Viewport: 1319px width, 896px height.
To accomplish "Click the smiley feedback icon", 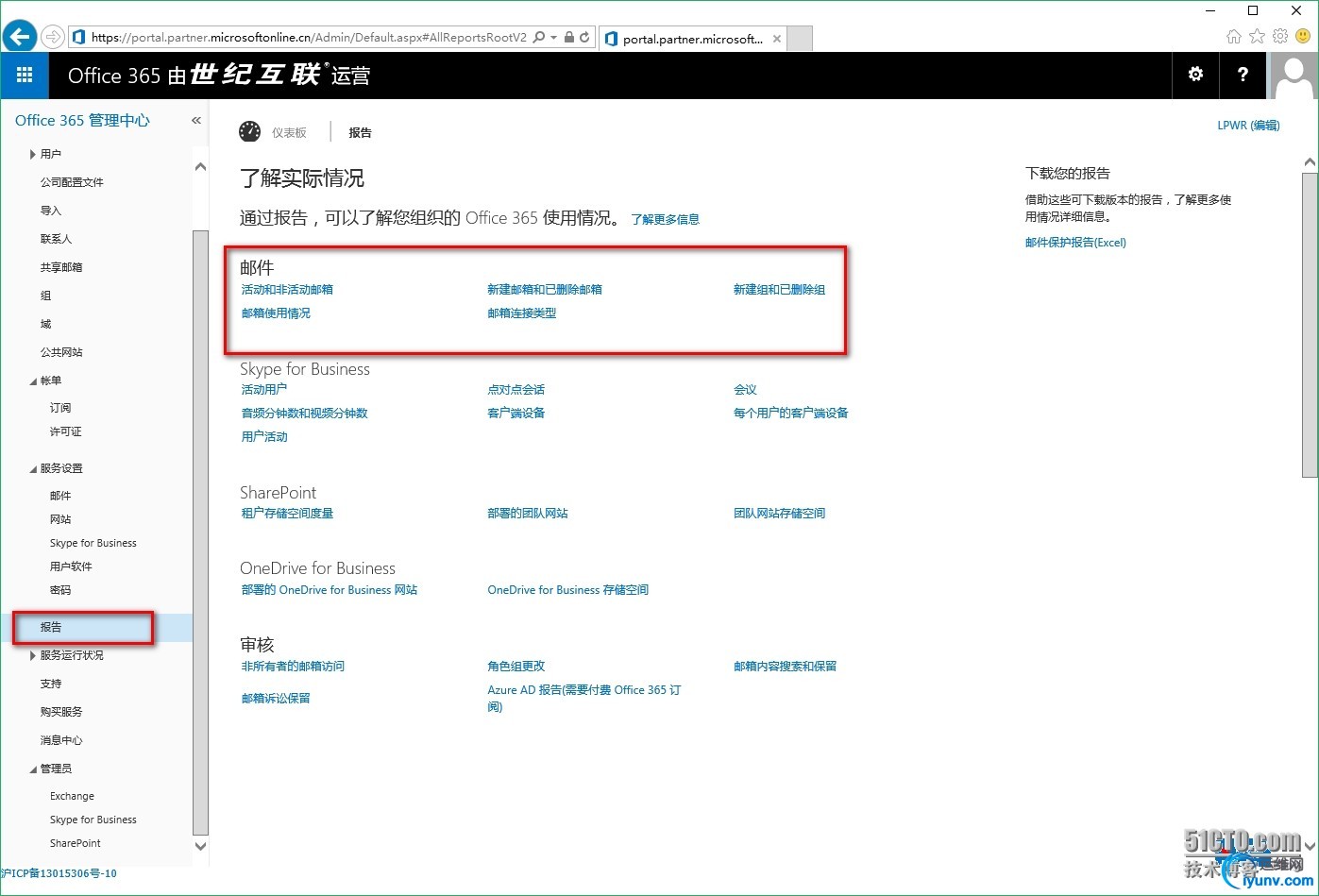I will tap(1303, 37).
